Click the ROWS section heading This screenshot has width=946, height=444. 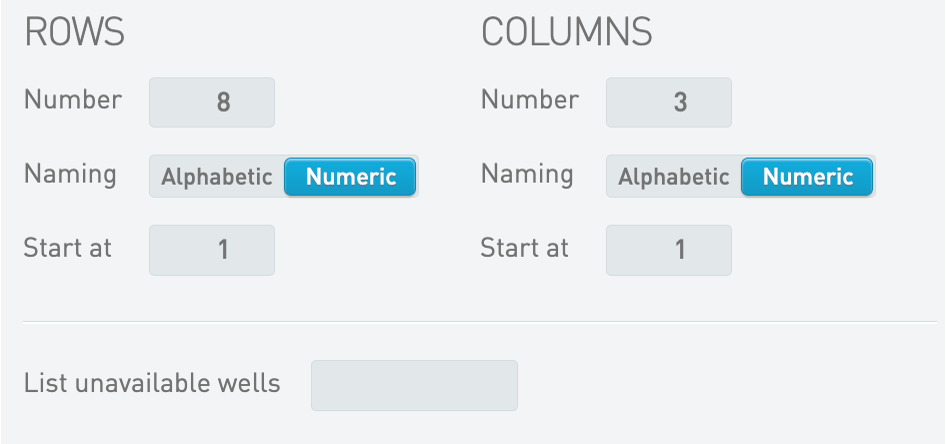click(75, 33)
